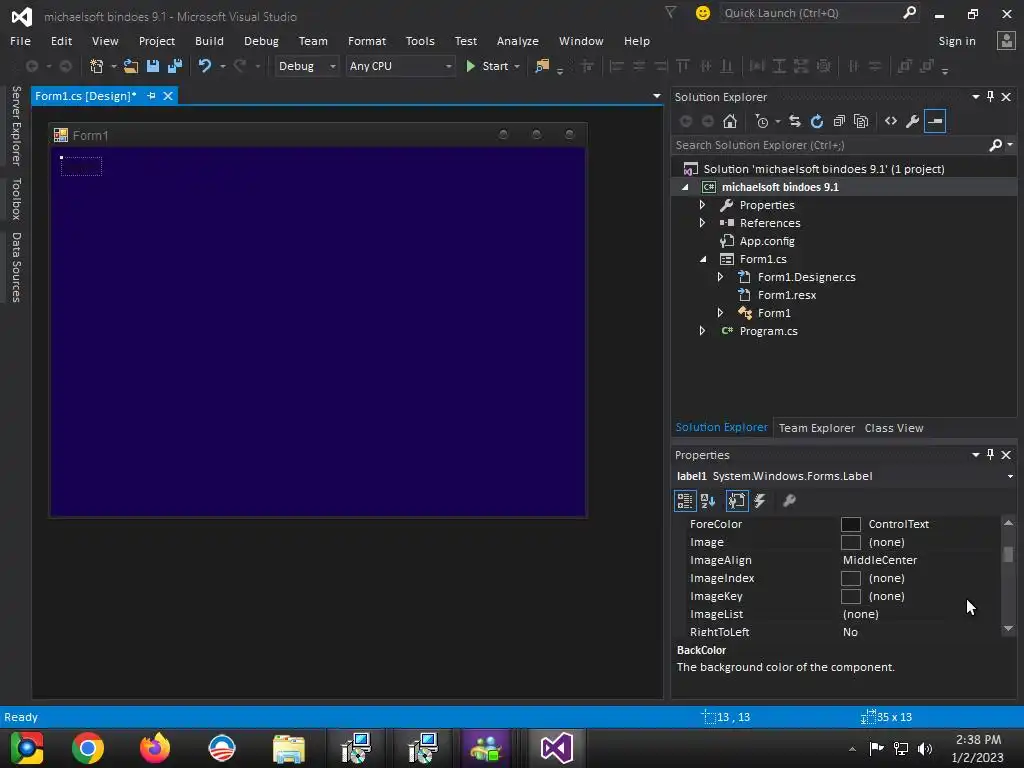Open the Project menu

point(157,41)
